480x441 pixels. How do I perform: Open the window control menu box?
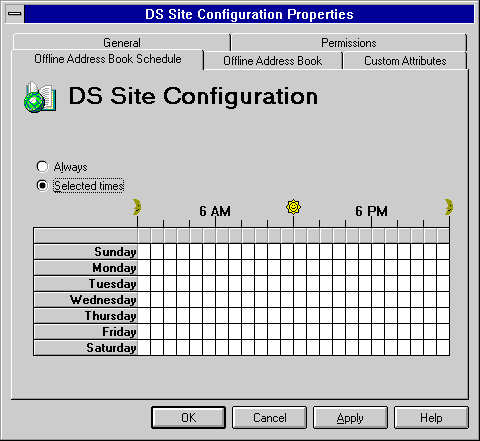15,14
